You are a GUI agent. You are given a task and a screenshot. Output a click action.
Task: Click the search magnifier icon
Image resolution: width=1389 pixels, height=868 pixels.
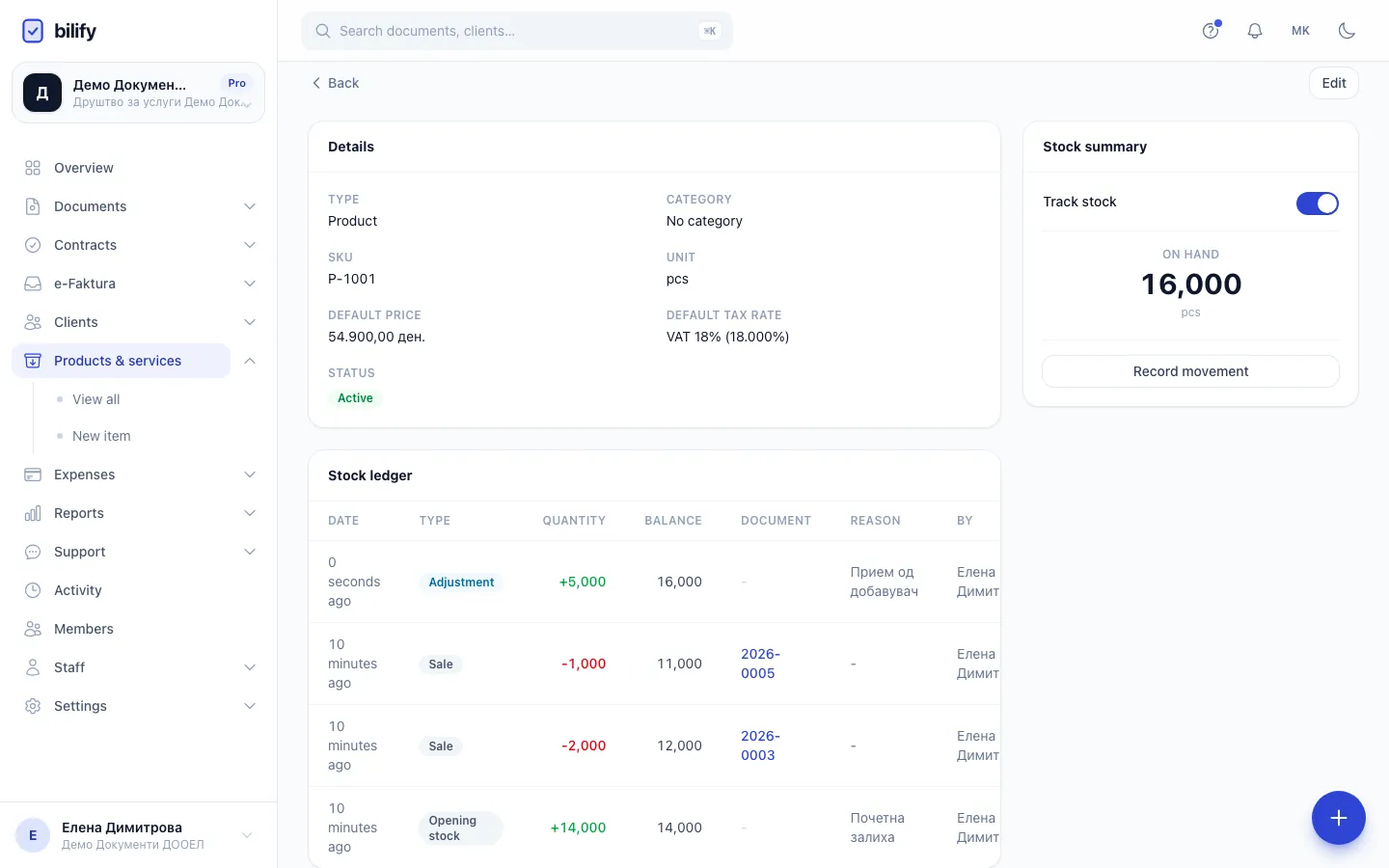coord(323,31)
